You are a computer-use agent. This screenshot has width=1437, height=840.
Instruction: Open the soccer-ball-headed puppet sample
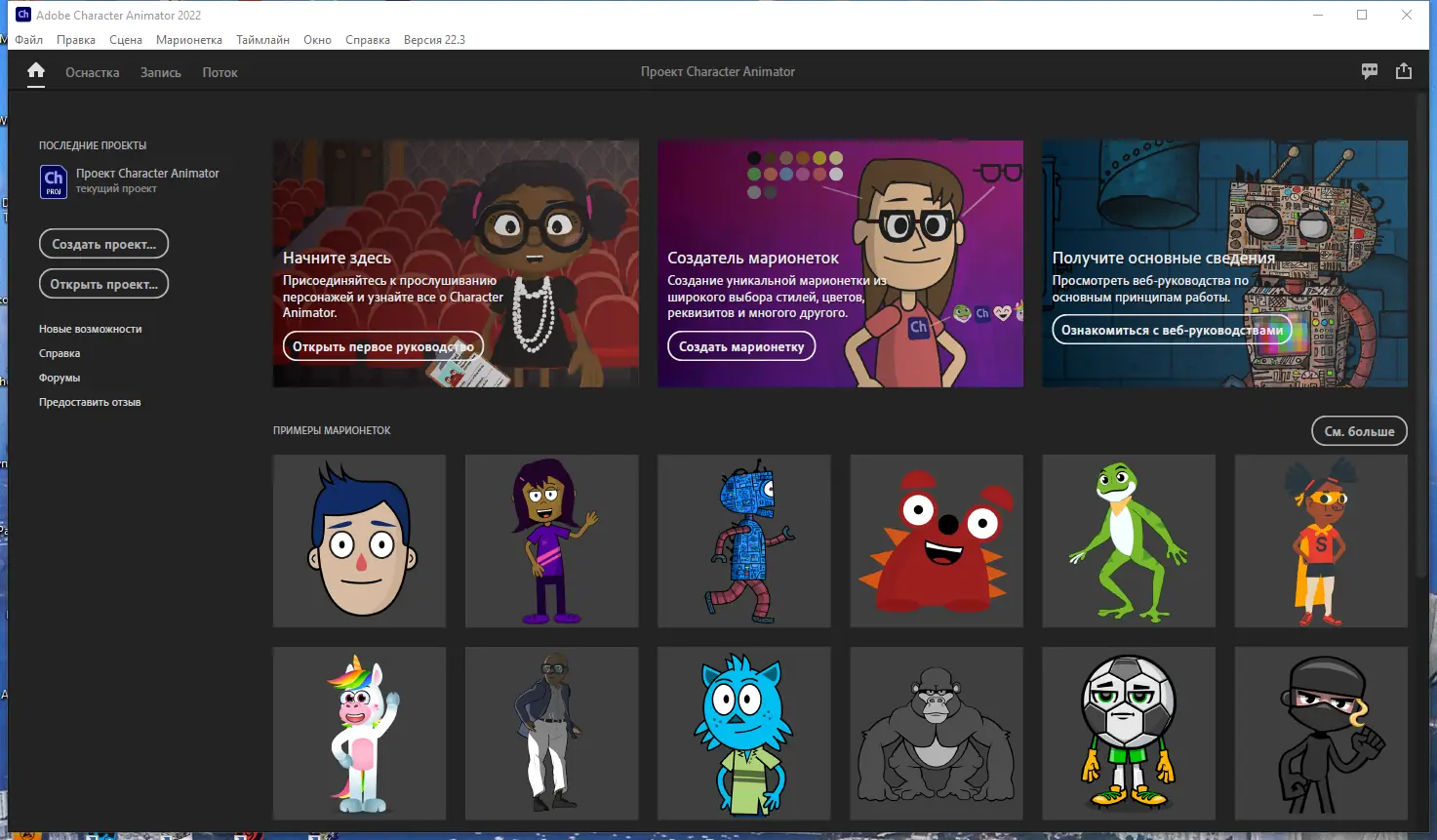click(1128, 733)
